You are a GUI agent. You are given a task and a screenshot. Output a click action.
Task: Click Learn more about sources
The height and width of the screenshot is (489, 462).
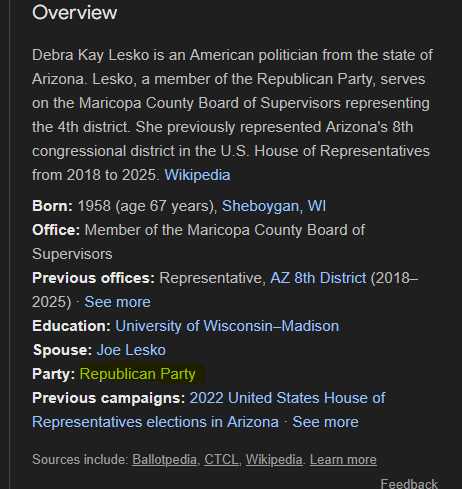pos(343,459)
